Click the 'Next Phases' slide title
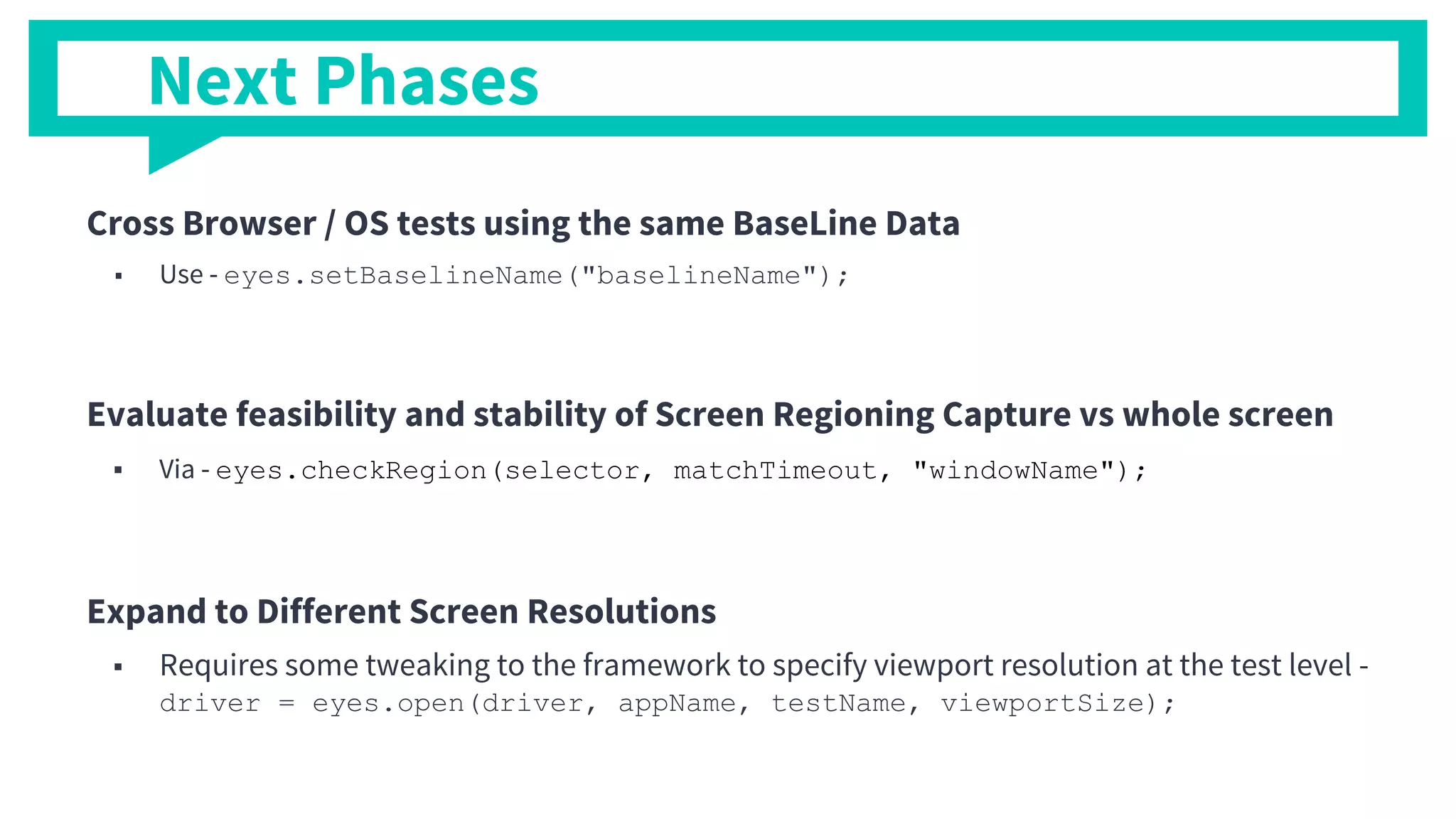Viewport: 1456px width, 819px height. (x=343, y=81)
